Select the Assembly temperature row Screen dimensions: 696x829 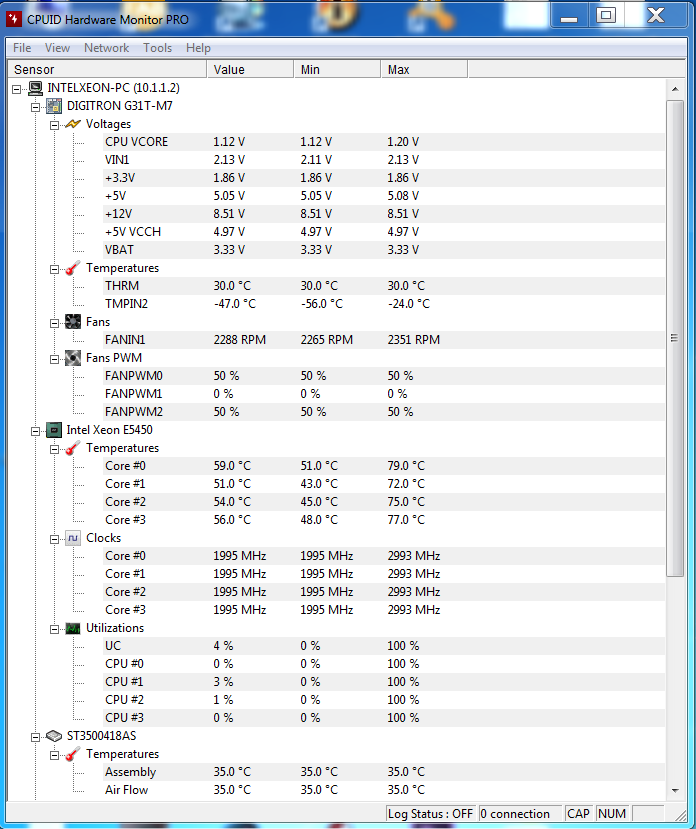[x=383, y=772]
